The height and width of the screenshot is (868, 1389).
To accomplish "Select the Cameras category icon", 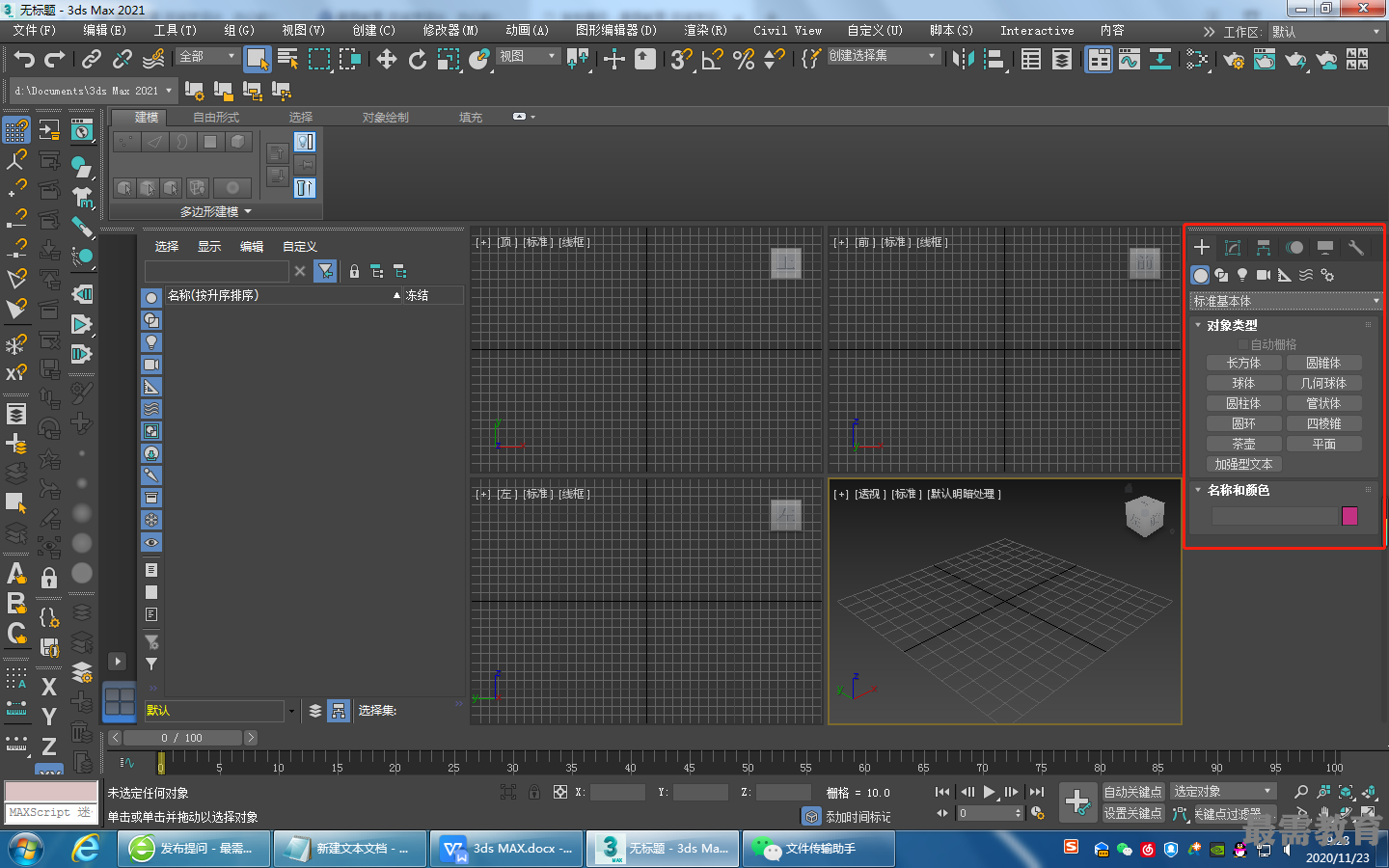I will pos(1264,275).
